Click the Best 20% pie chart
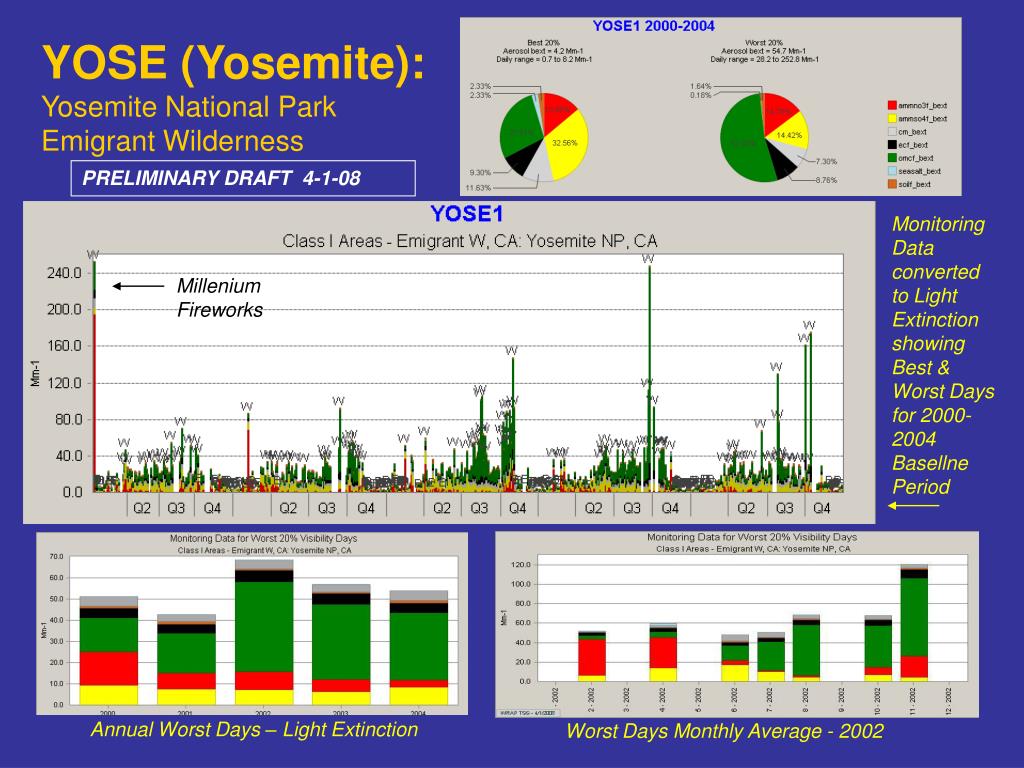The height and width of the screenshot is (768, 1024). [x=543, y=137]
